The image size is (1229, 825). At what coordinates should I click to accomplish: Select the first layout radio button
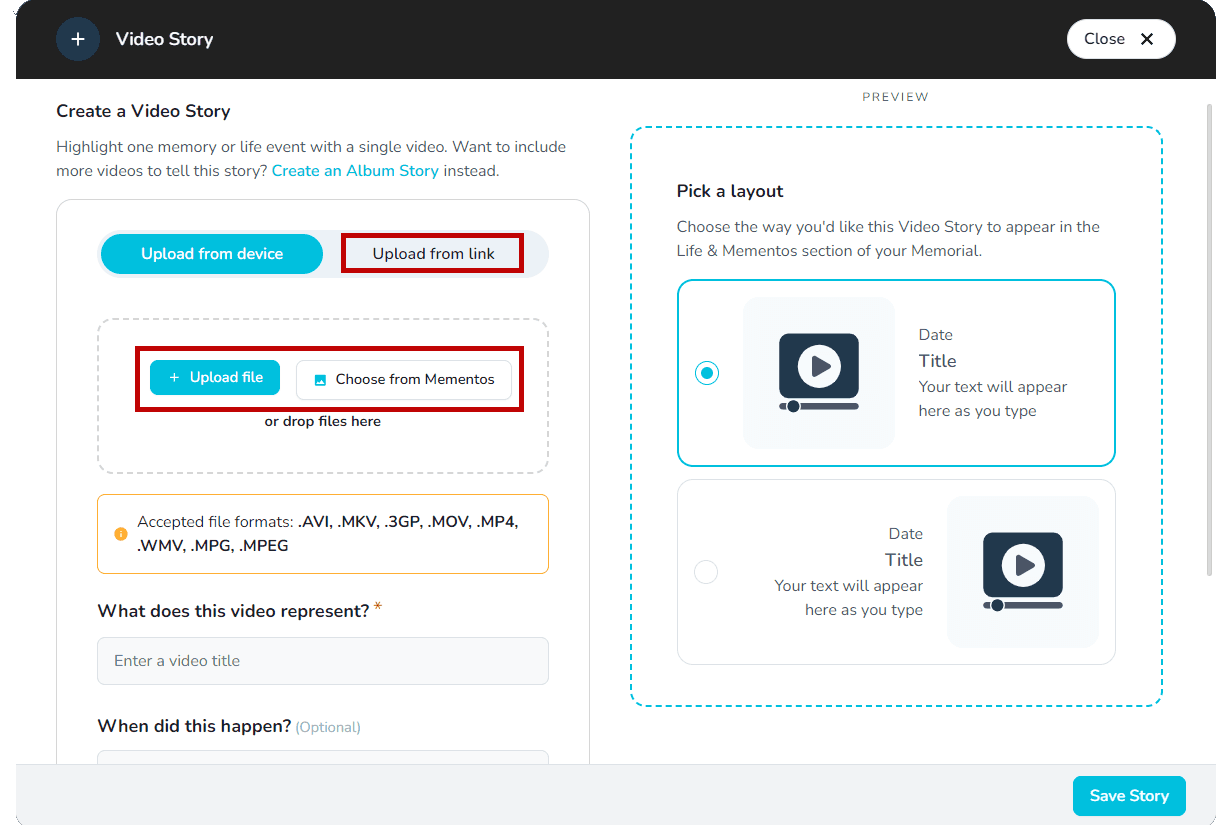tap(707, 372)
